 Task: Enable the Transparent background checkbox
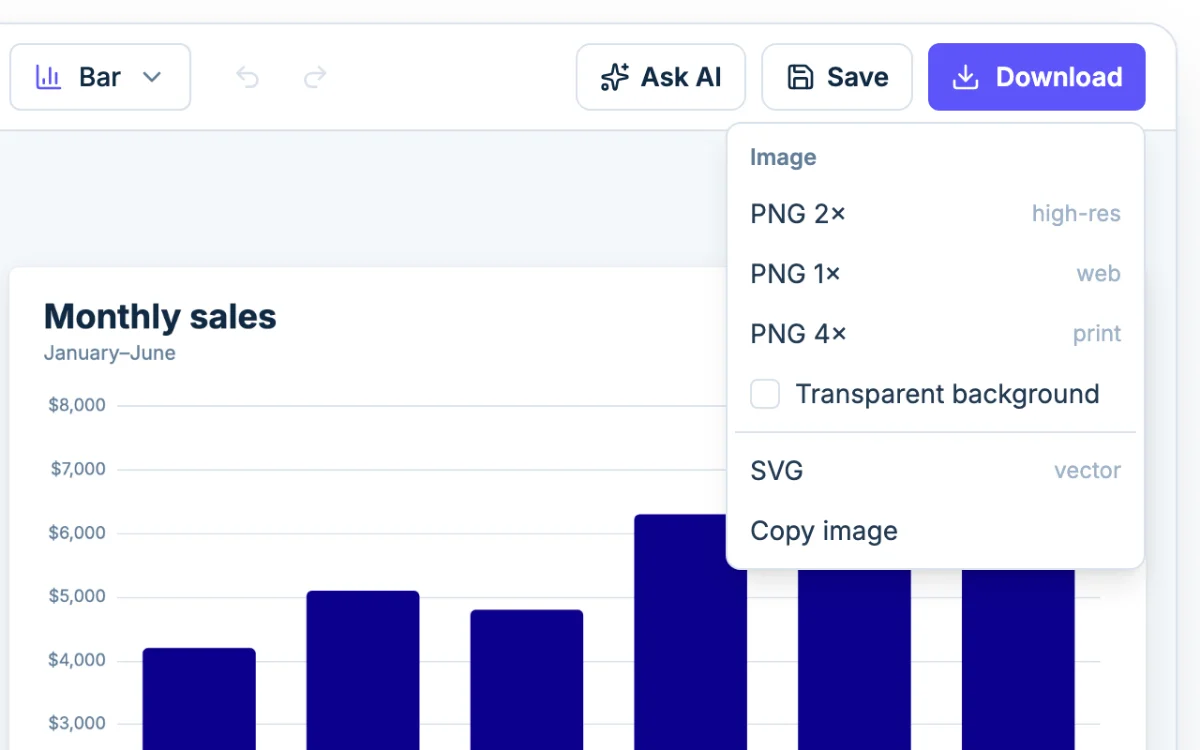765,394
